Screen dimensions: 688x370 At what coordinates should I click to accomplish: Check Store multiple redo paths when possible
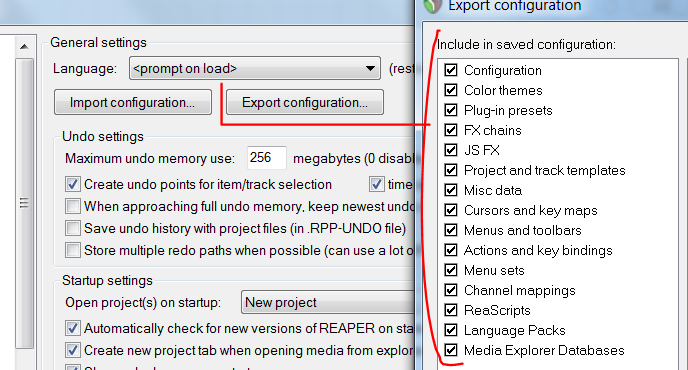[73, 250]
